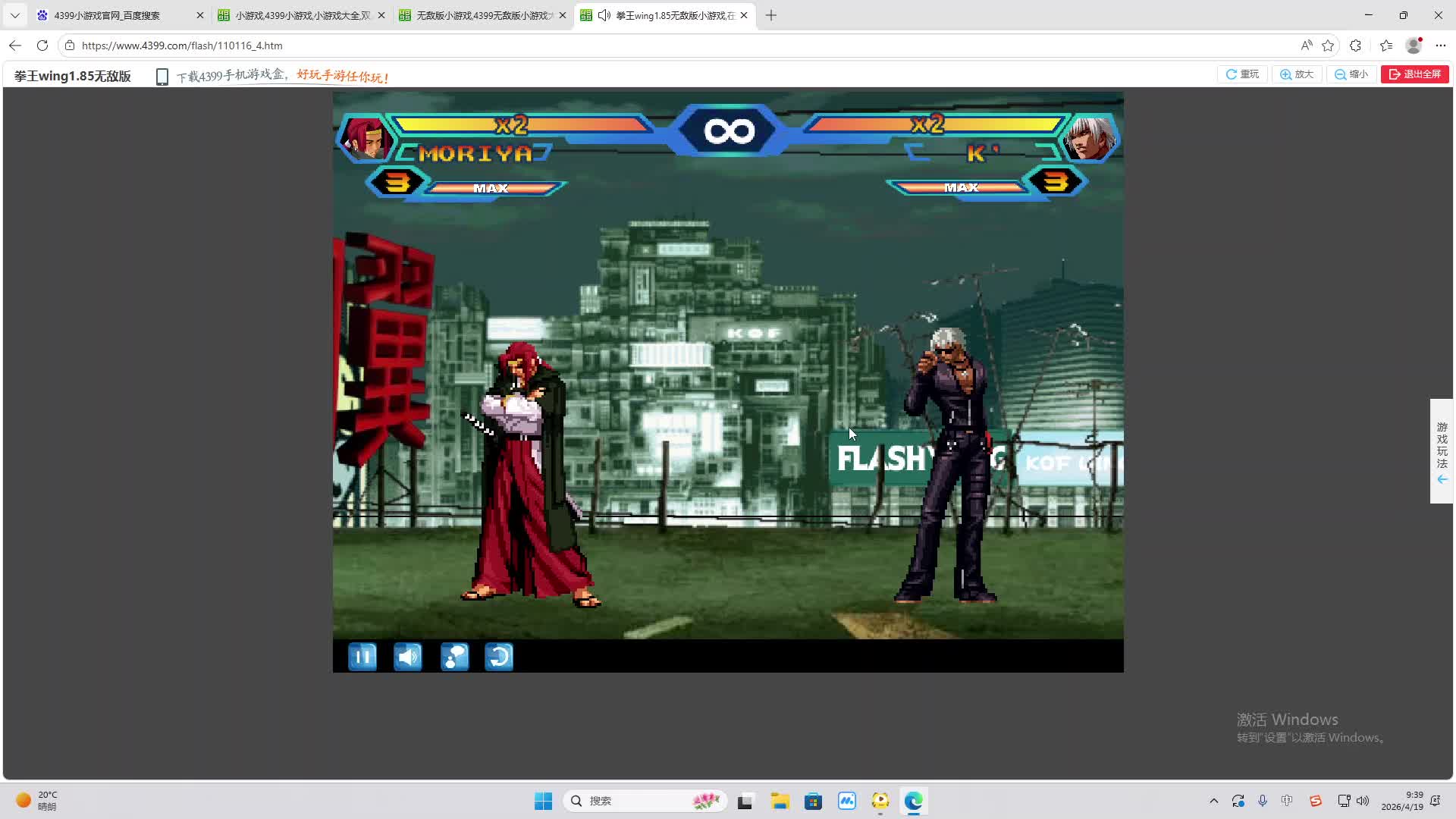This screenshot has height=819, width=1456.
Task: Open the browser extensions menu
Action: [1356, 45]
